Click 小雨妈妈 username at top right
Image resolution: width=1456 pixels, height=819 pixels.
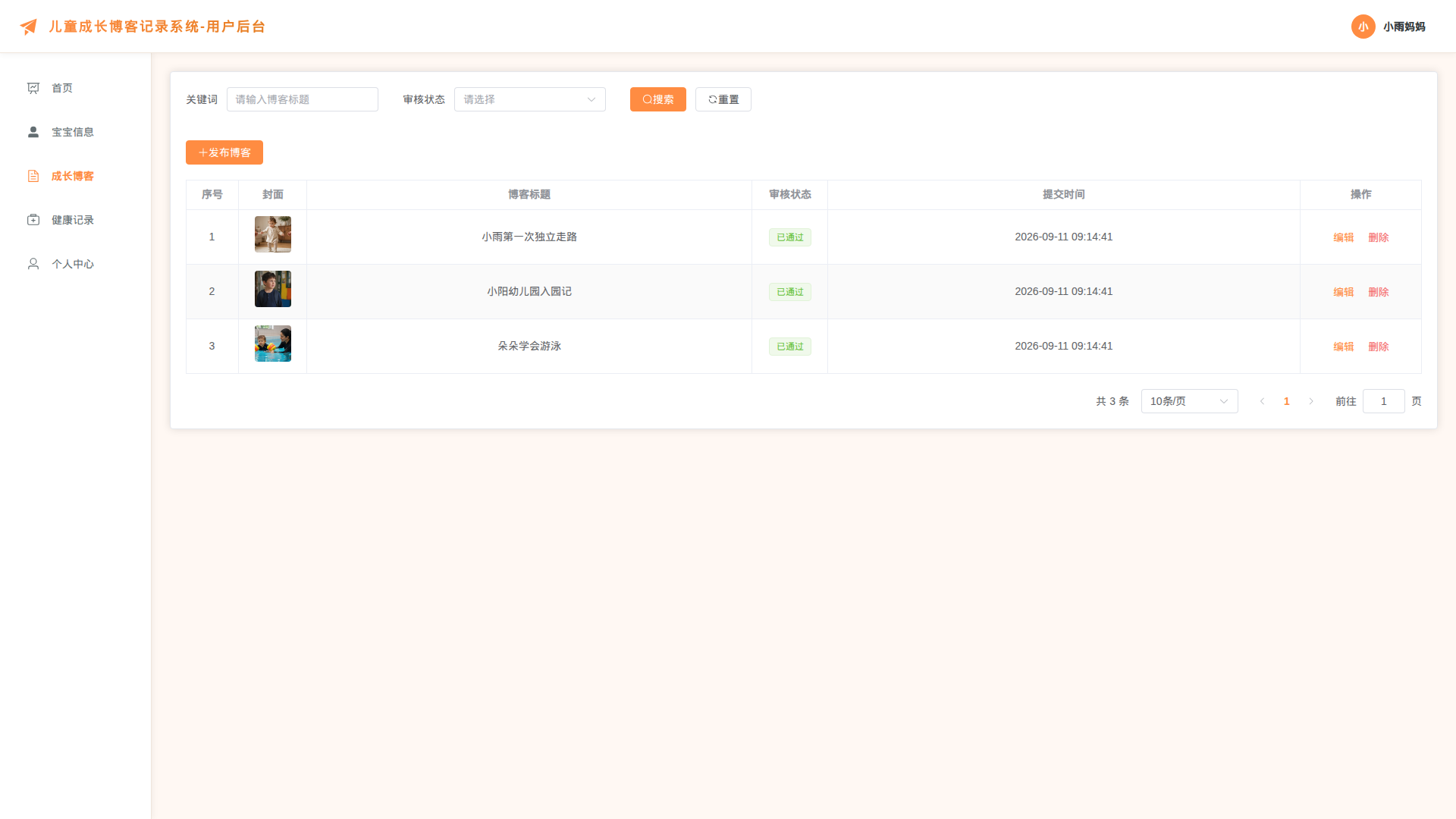(1404, 27)
